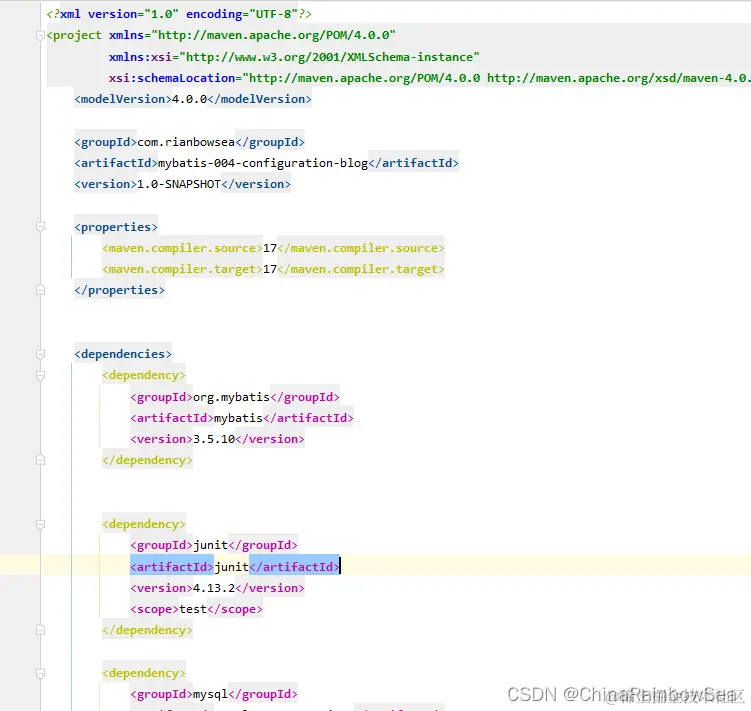Click the closing maven.compiler.source tag
The height and width of the screenshot is (711, 751).
click(361, 248)
